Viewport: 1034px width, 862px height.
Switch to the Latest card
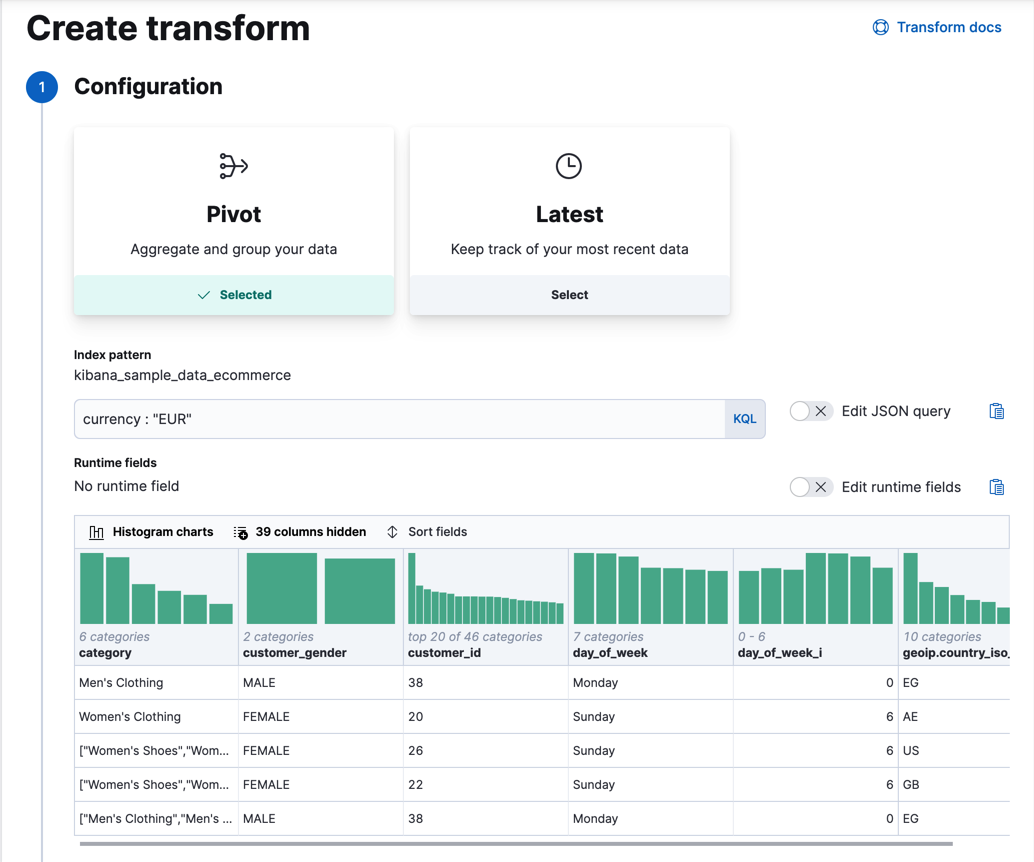click(569, 214)
